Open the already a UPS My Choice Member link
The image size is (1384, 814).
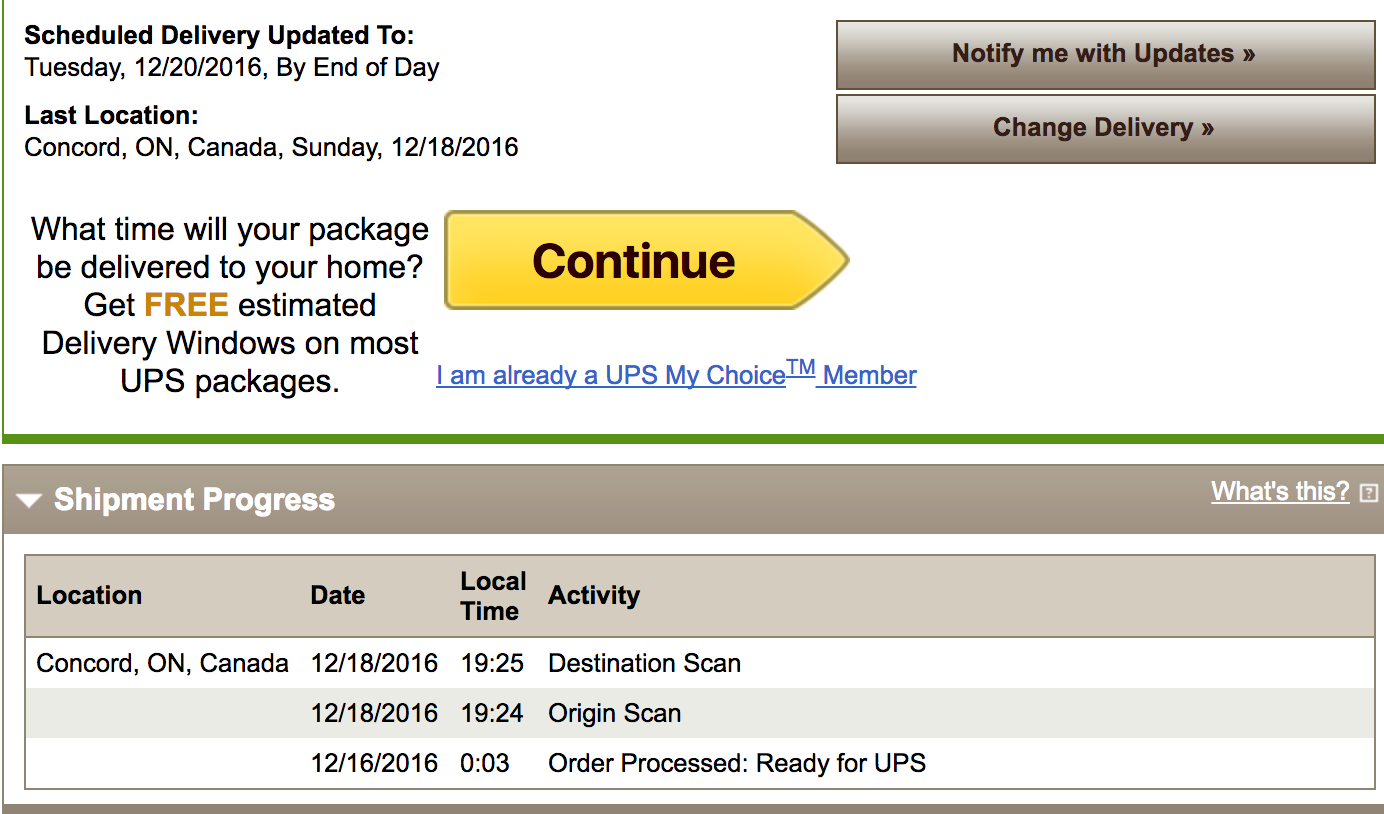tap(676, 374)
